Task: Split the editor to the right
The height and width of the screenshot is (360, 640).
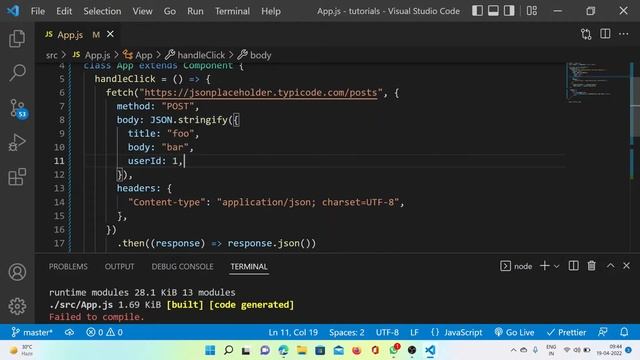Action: (605, 34)
